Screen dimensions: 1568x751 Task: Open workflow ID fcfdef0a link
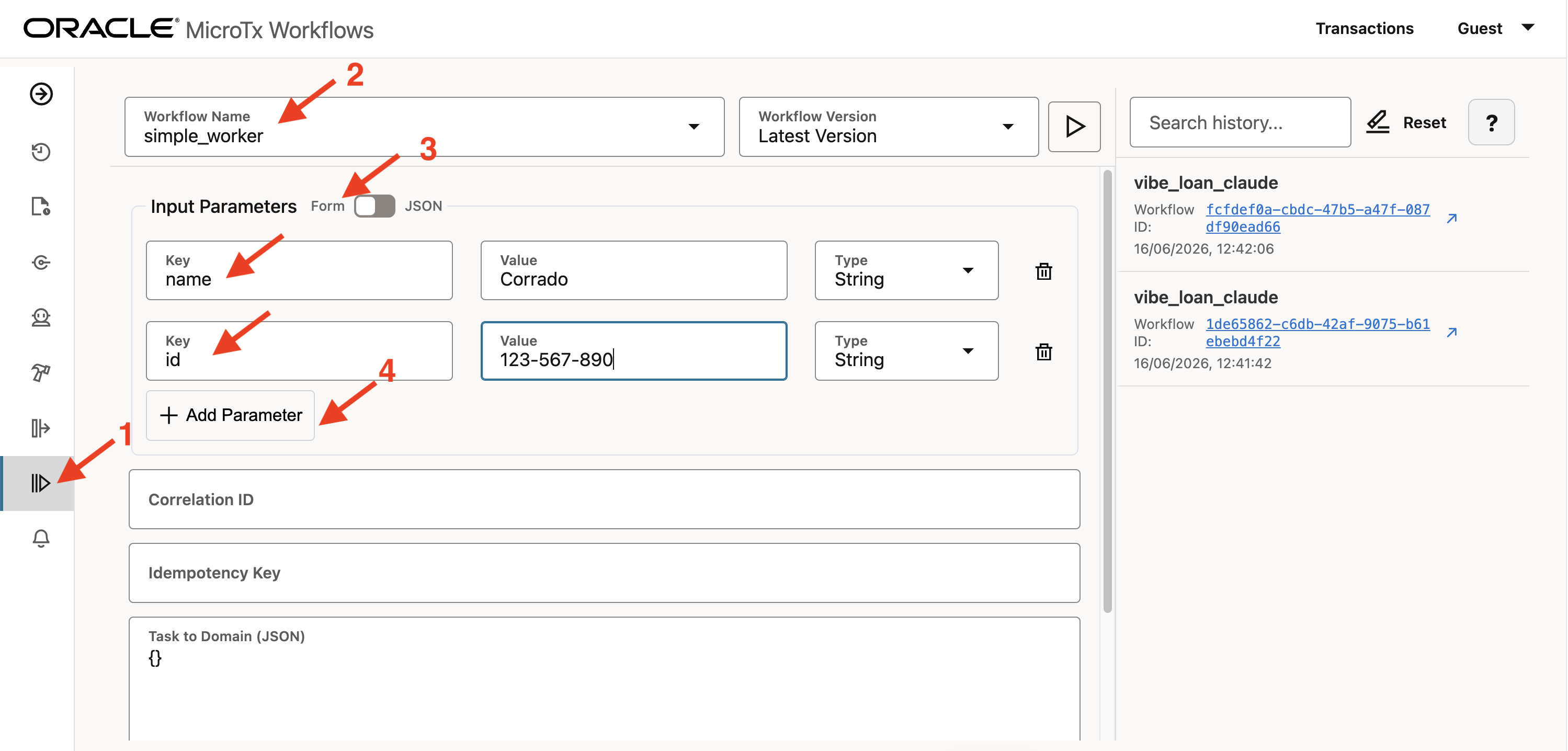click(x=1317, y=218)
